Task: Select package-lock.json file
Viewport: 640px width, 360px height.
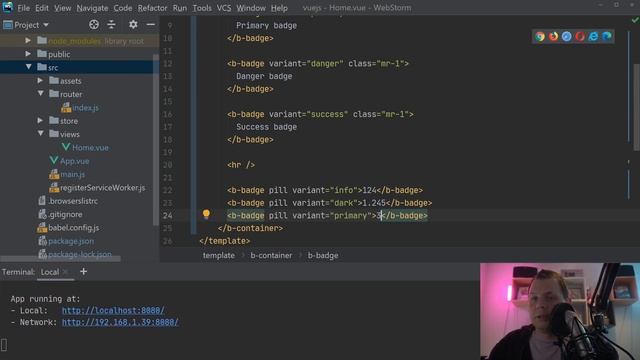Action: click(80, 254)
